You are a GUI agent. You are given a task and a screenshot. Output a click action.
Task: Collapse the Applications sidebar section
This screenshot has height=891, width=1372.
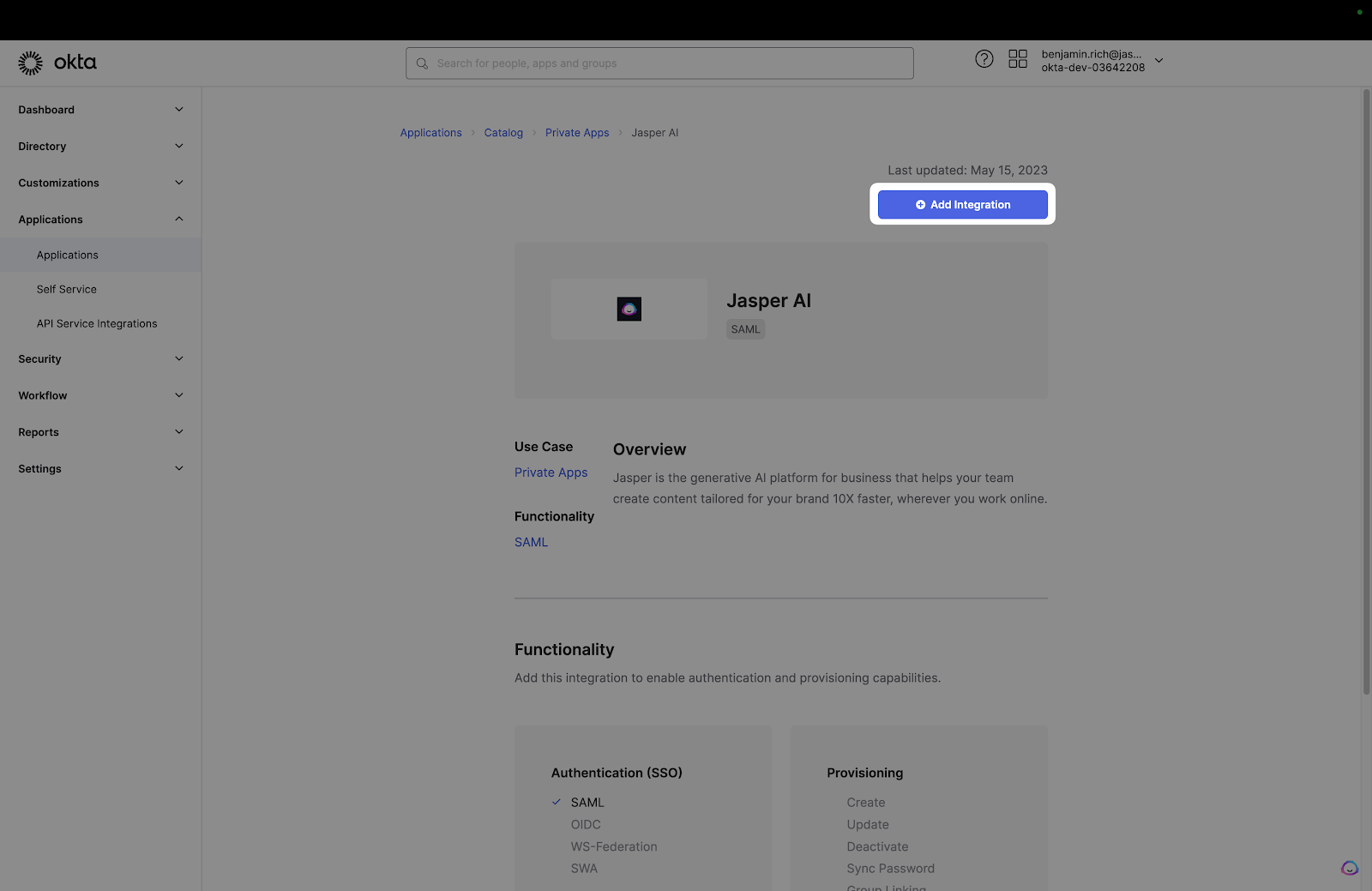click(178, 220)
